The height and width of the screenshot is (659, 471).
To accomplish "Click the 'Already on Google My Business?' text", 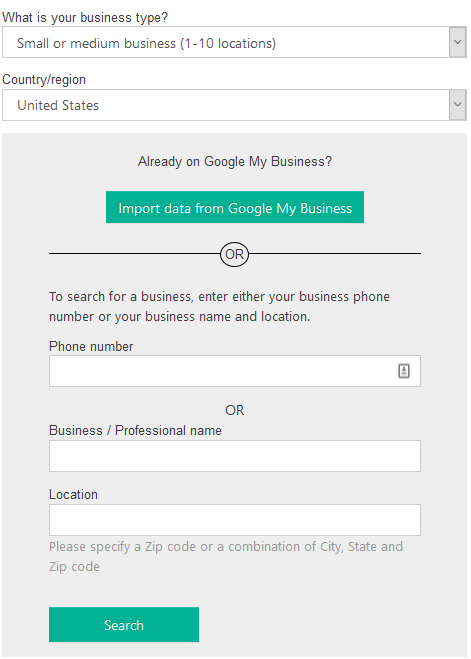I will click(235, 161).
